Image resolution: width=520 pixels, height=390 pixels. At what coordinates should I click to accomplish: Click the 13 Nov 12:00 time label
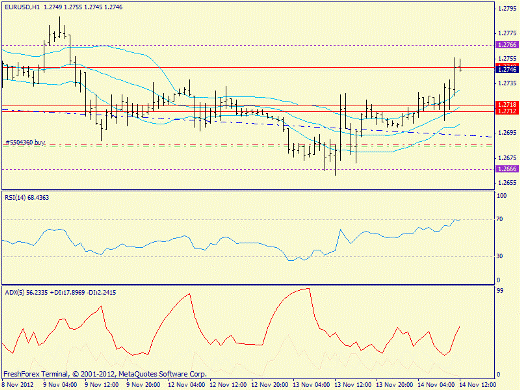coord(353,385)
